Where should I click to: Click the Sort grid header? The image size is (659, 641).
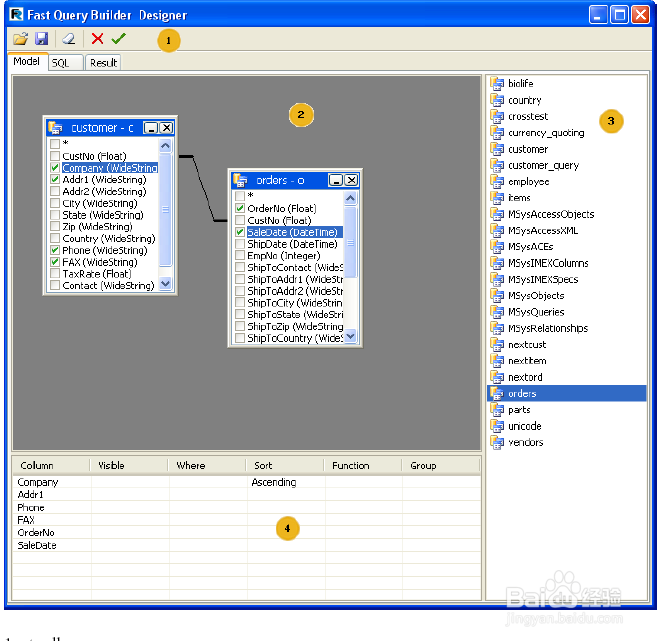click(285, 466)
